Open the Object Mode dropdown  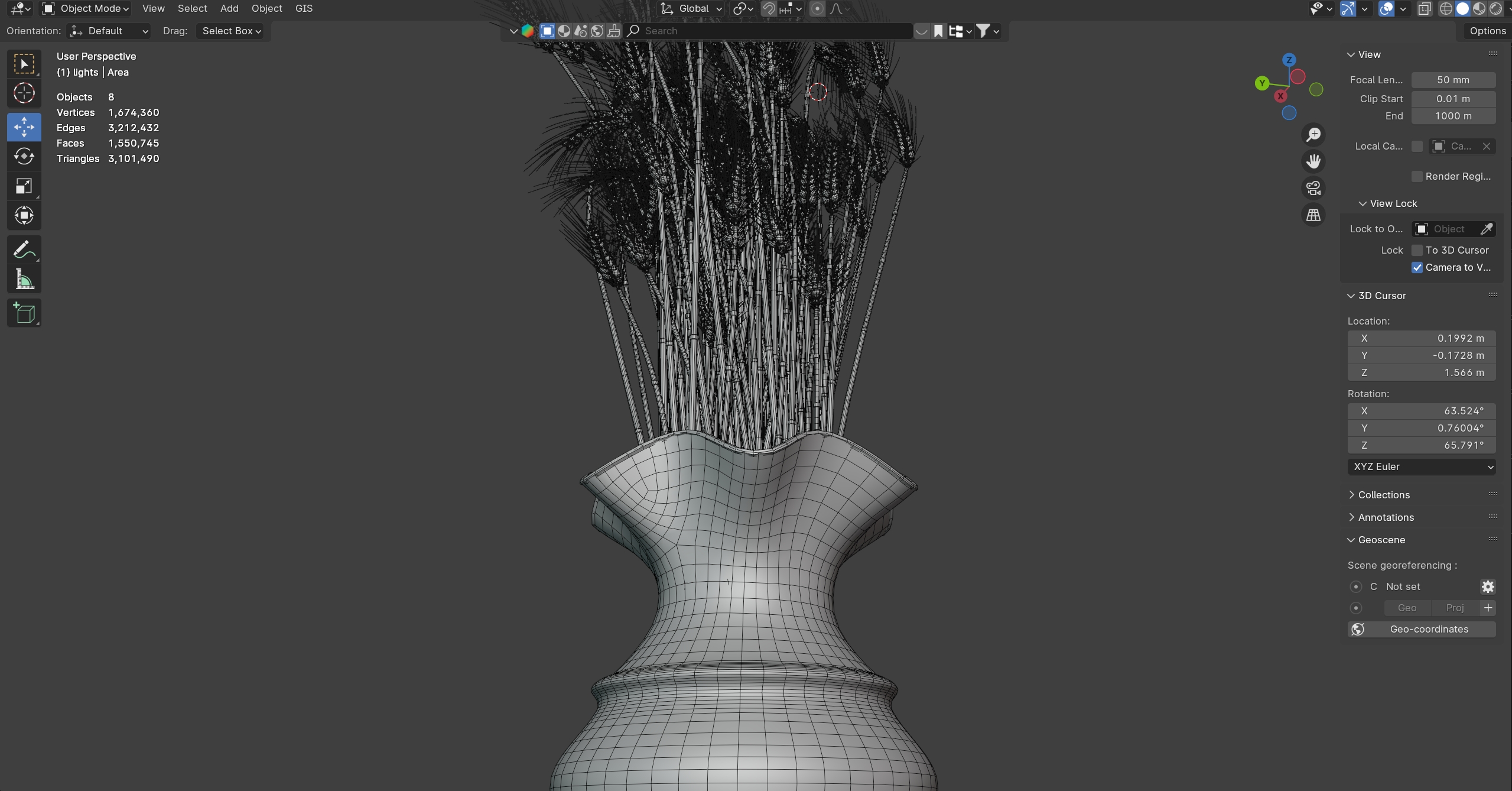86,8
